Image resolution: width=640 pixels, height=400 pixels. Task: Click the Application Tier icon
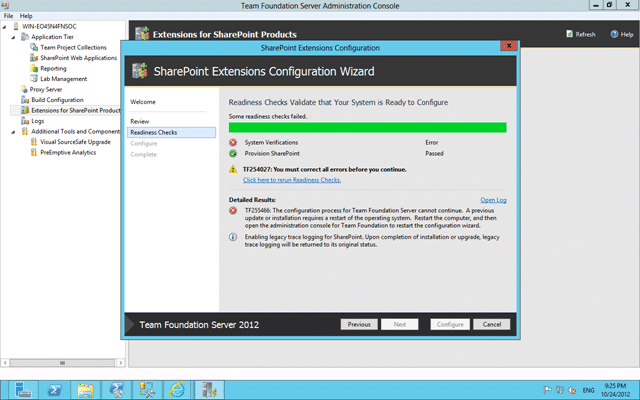25,37
